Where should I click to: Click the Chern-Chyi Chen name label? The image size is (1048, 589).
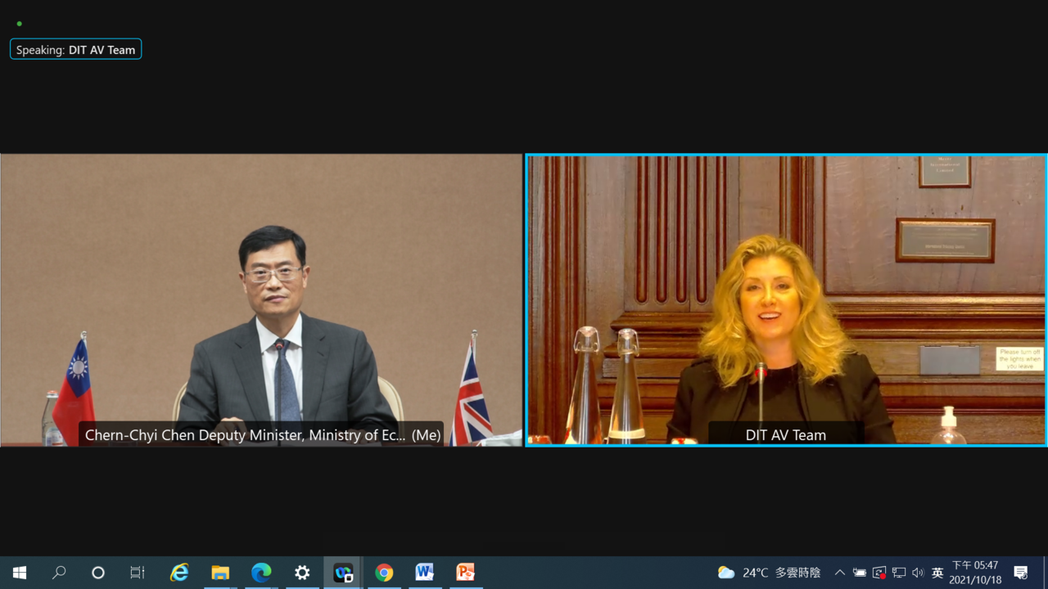coord(262,435)
